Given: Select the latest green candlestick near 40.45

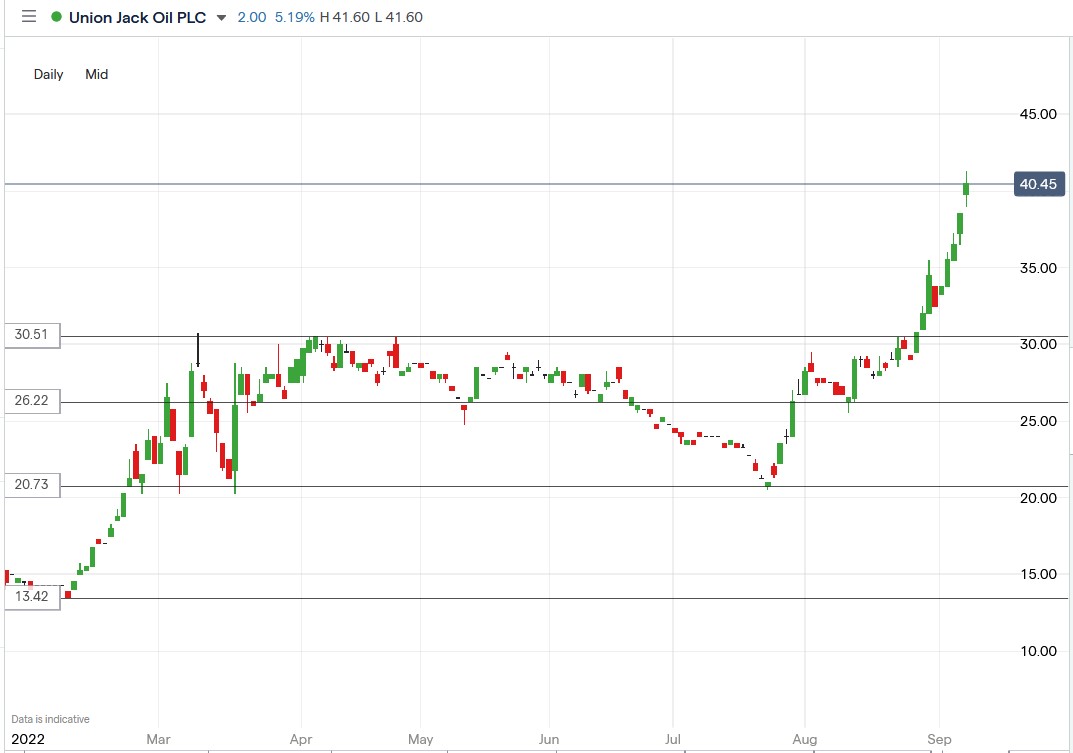Looking at the screenshot, I should [966, 190].
